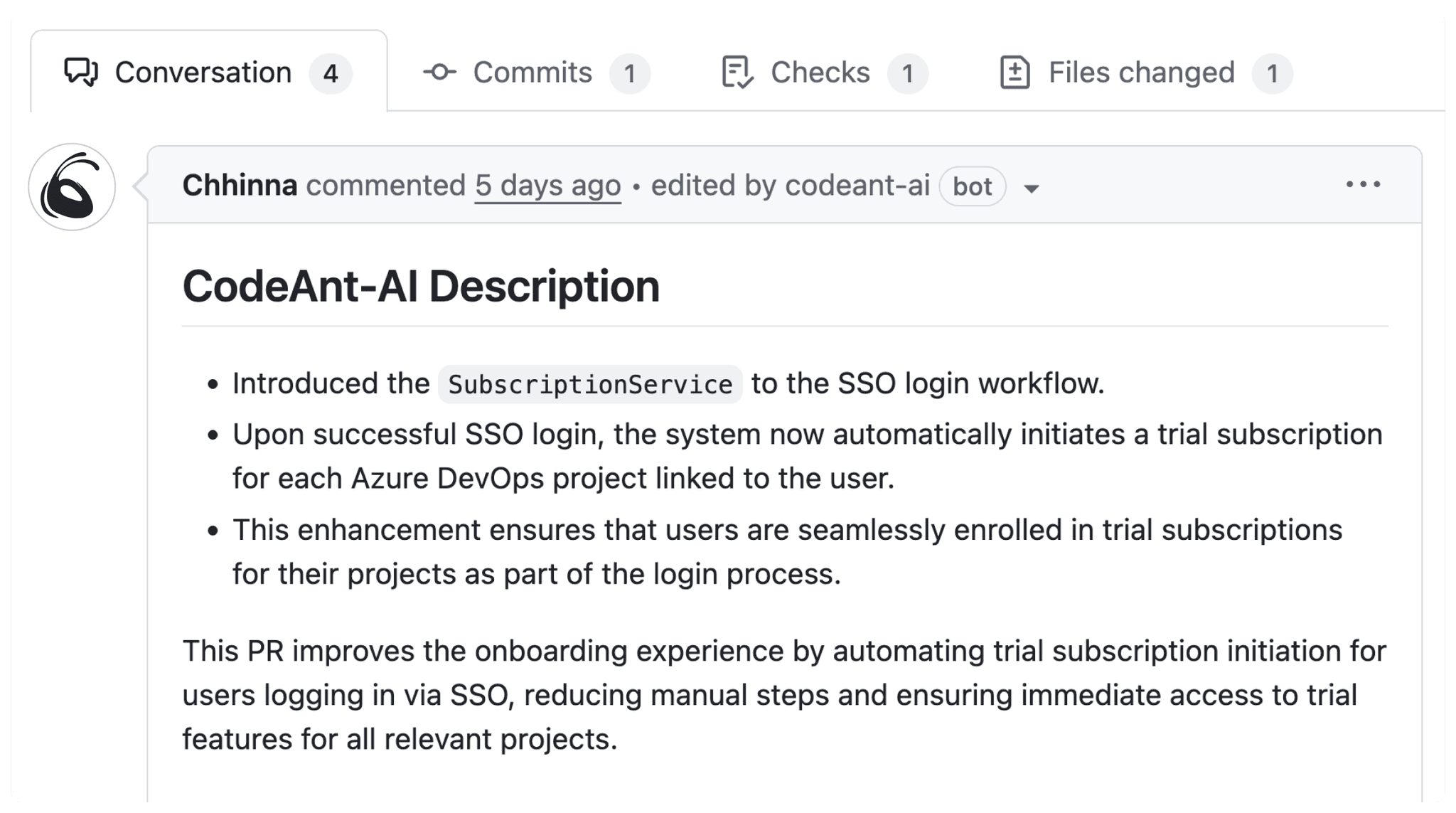Open the Checks tab
The image size is (1456, 813).
pyautogui.click(x=824, y=73)
